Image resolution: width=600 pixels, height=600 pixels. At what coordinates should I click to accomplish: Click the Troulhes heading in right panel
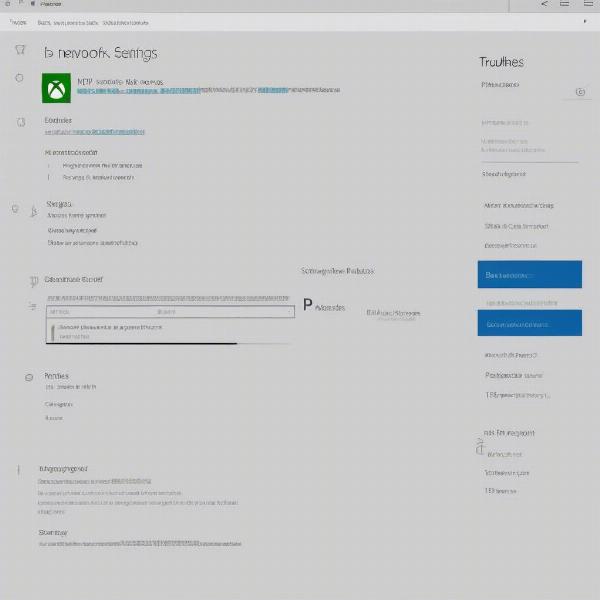501,62
